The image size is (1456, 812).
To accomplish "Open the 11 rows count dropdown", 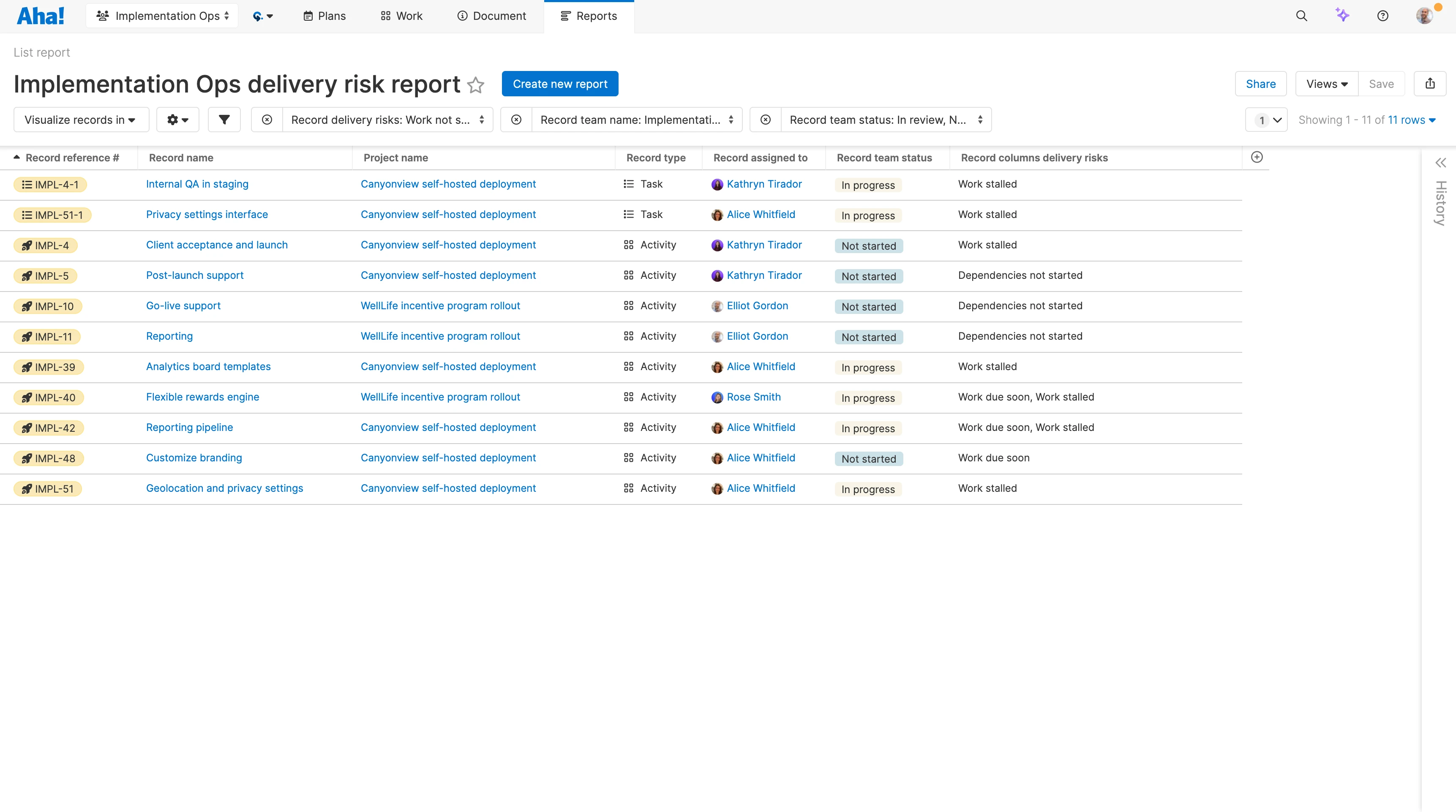I will [x=1412, y=120].
